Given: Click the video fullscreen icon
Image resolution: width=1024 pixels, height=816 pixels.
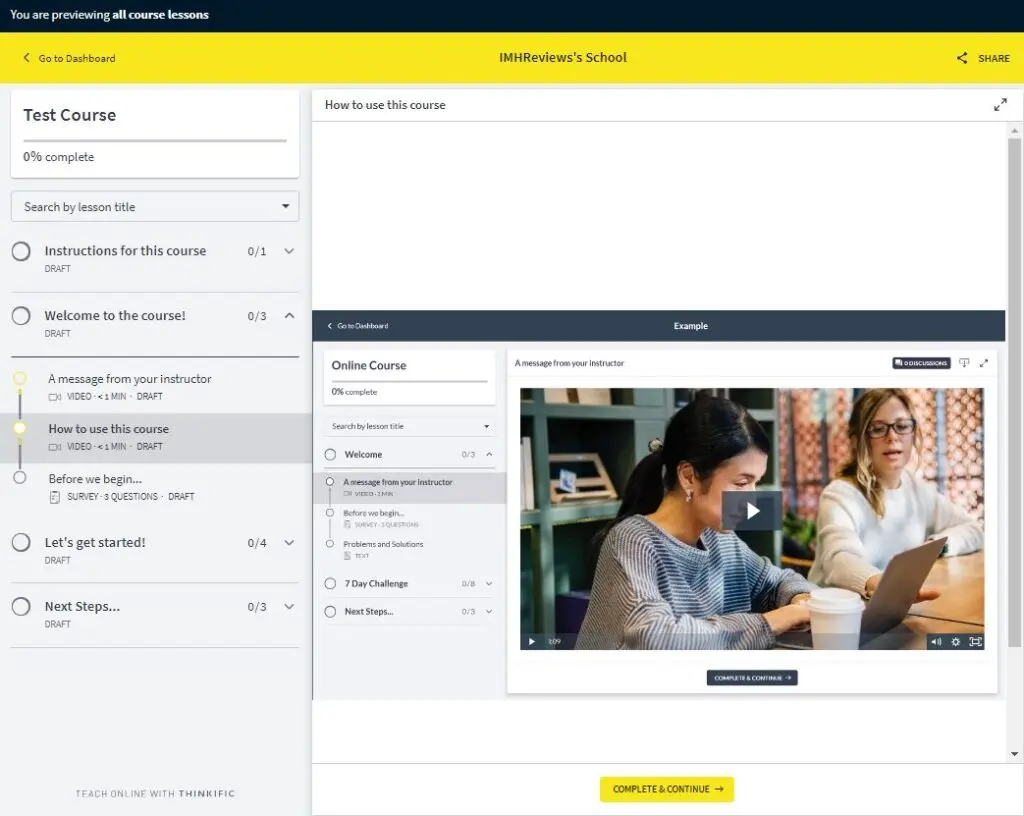Looking at the screenshot, I should (x=975, y=642).
